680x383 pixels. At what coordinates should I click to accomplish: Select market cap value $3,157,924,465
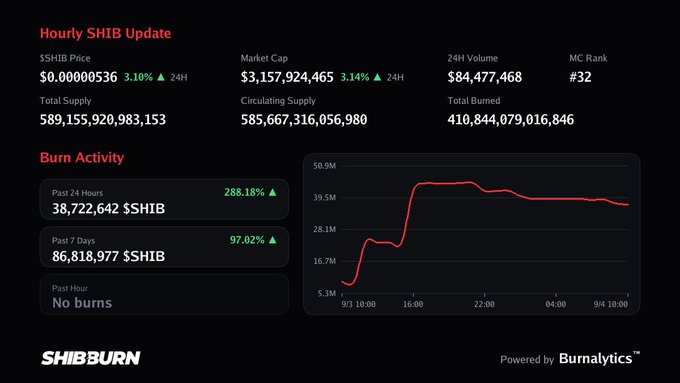point(287,77)
